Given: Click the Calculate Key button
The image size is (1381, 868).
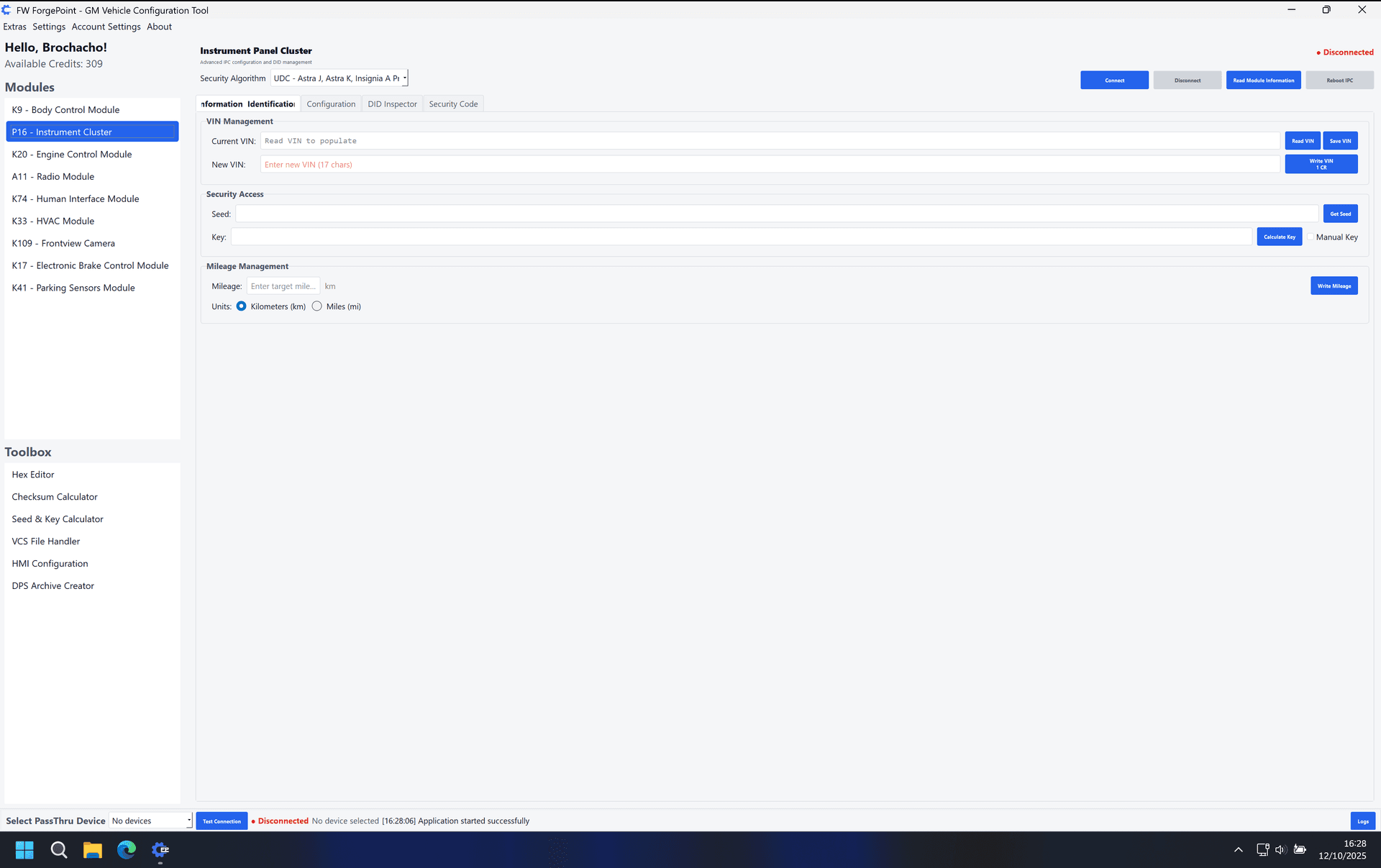Looking at the screenshot, I should 1279,237.
